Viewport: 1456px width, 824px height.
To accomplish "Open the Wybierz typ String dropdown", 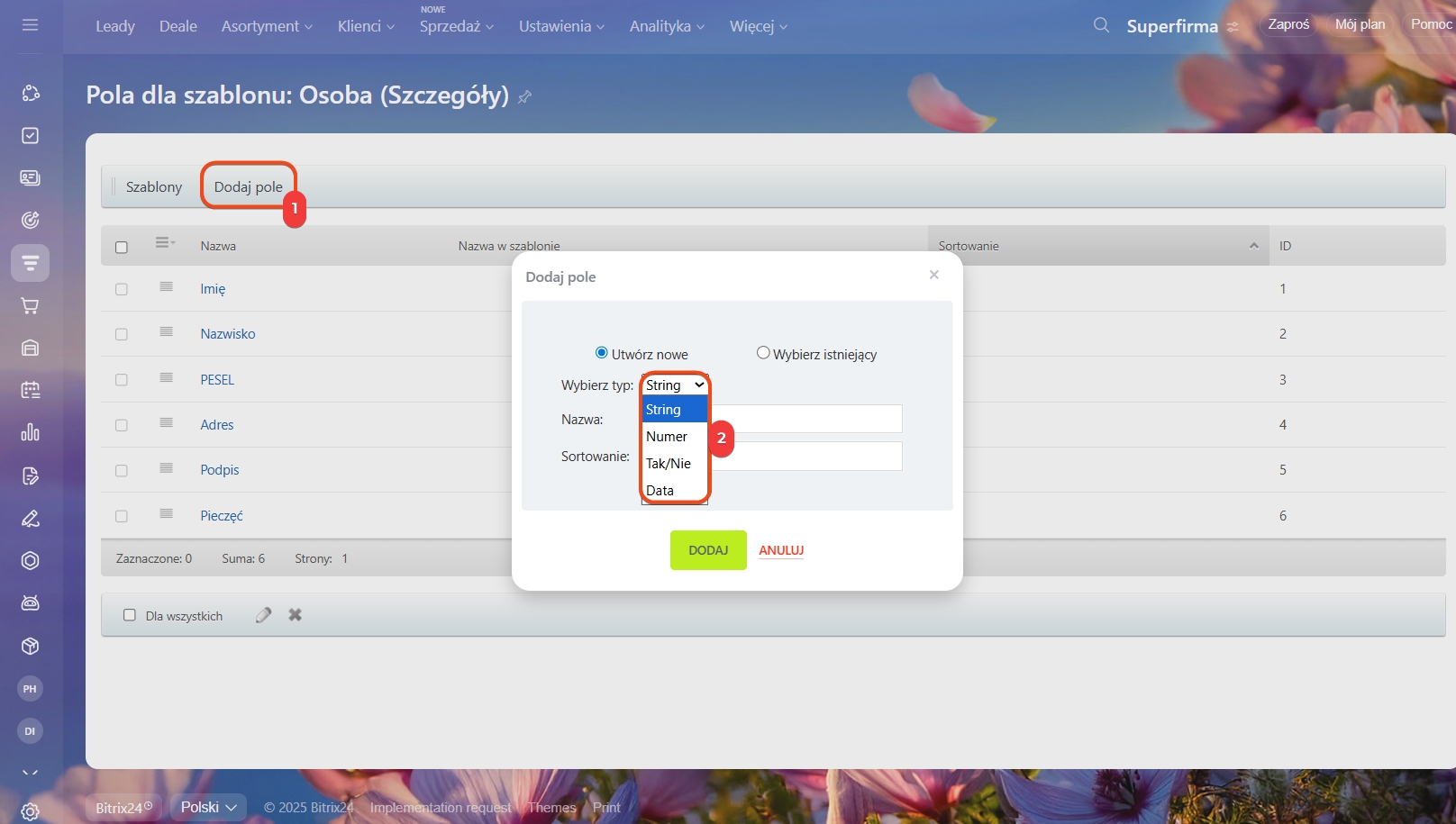I will click(675, 385).
